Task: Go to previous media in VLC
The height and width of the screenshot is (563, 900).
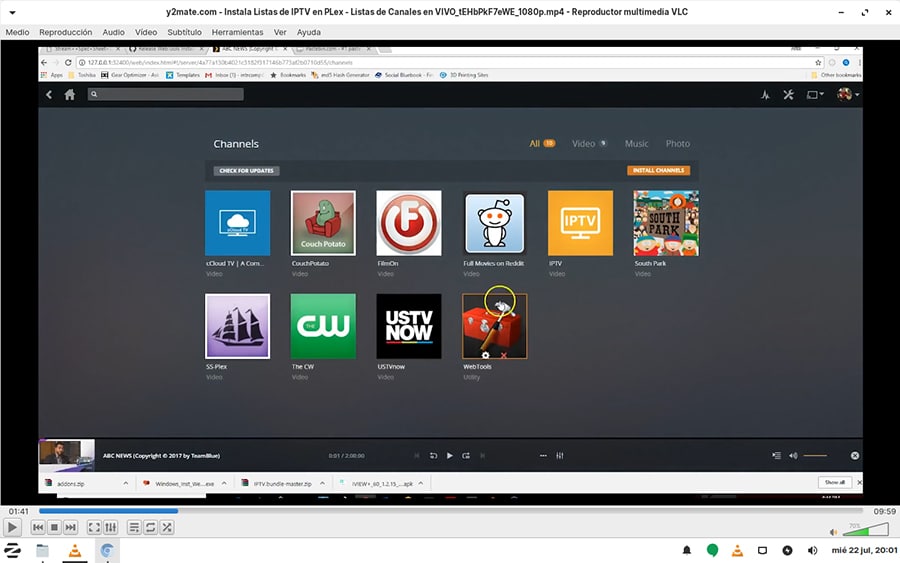Action: [x=38, y=527]
